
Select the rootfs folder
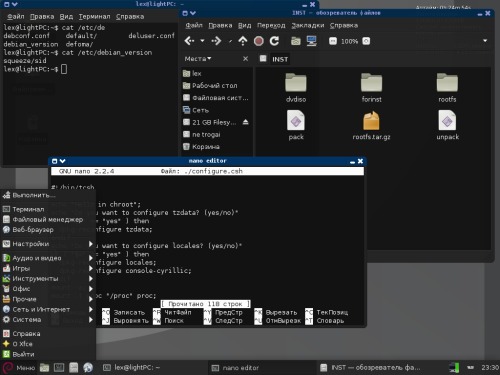(447, 87)
